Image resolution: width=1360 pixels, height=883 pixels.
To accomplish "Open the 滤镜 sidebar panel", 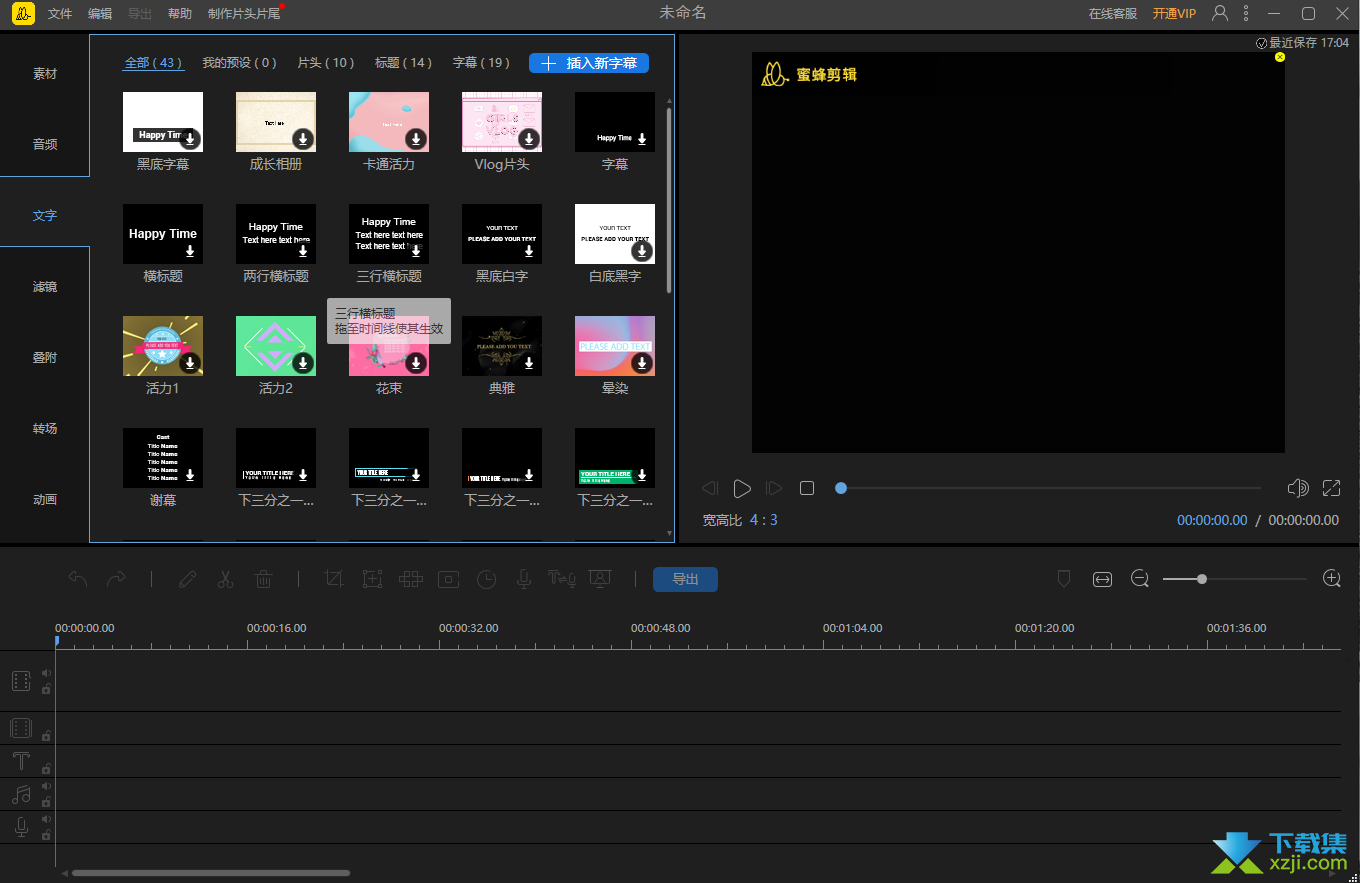I will pyautogui.click(x=45, y=287).
